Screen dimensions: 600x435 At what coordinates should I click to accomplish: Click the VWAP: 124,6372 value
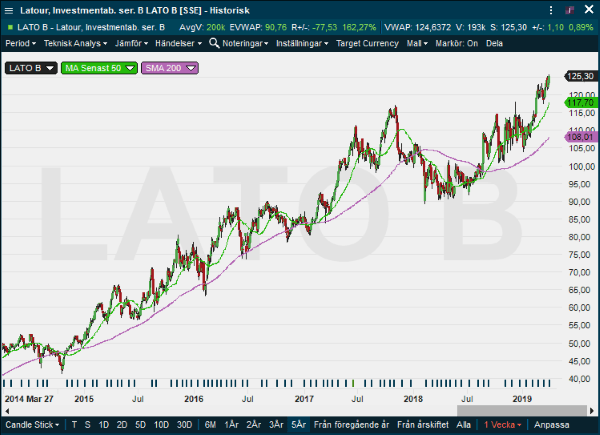point(418,27)
